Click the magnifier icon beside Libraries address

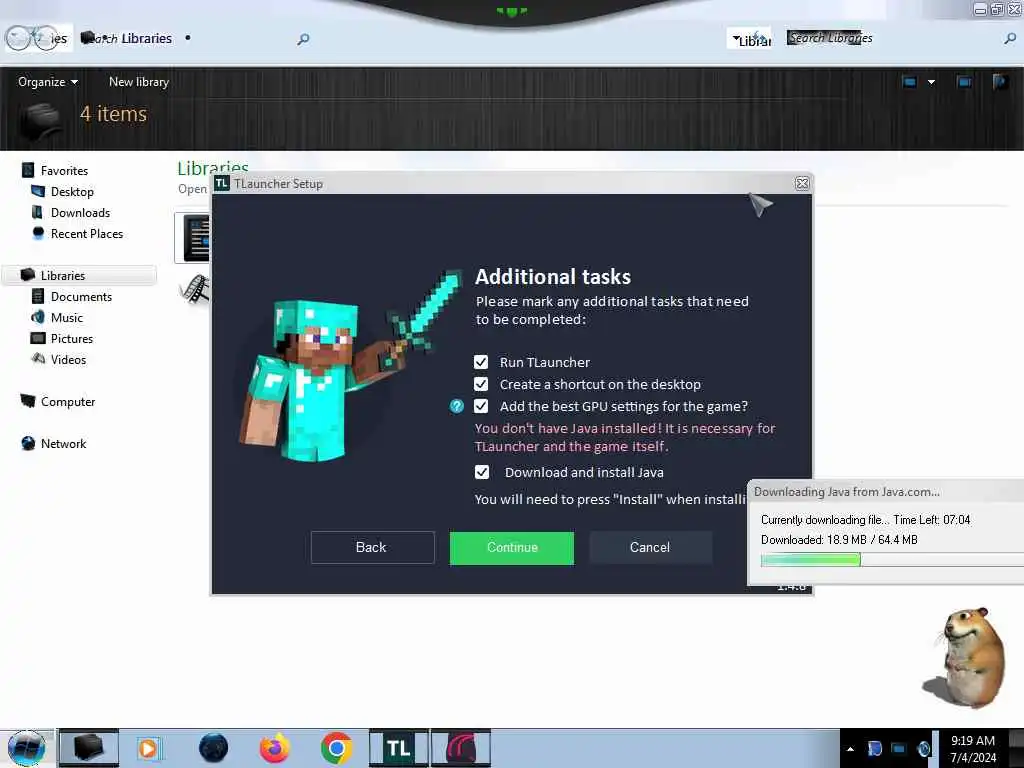coord(303,39)
